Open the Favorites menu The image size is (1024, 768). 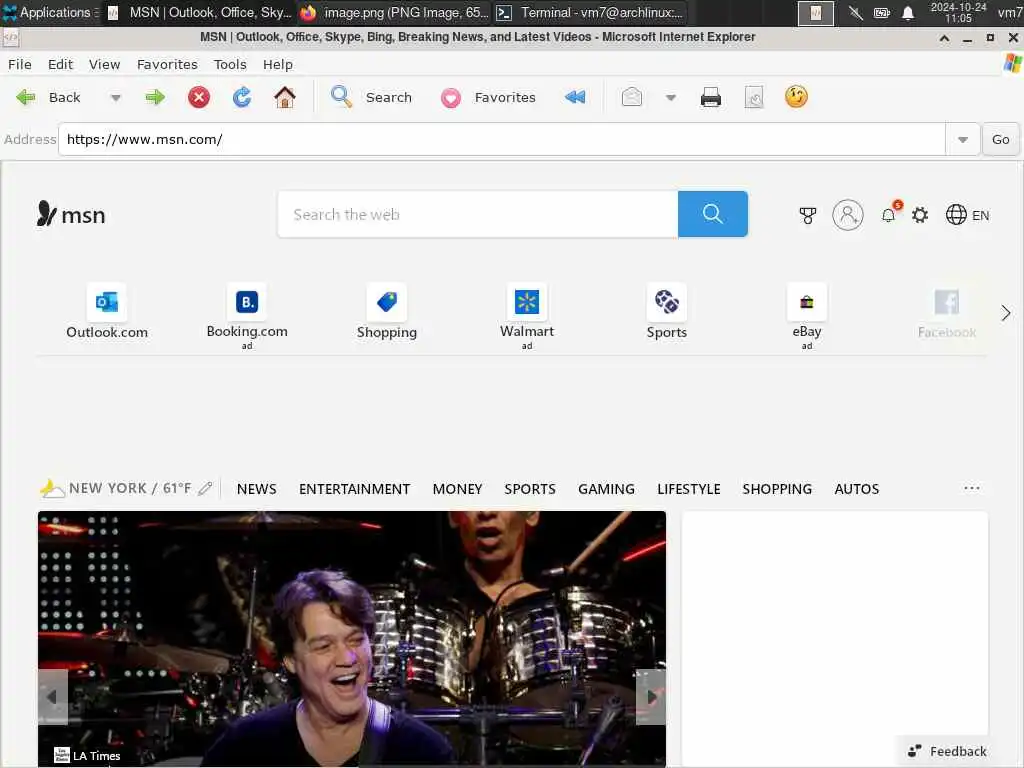[167, 64]
